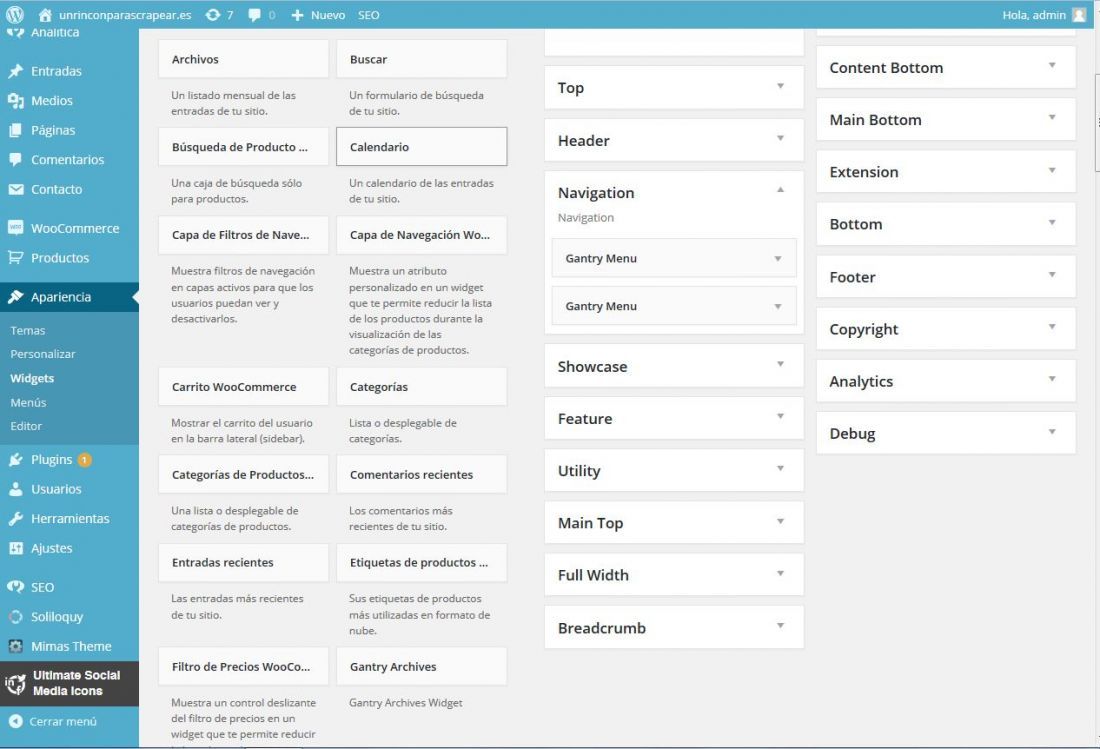Viewport: 1100px width, 749px height.
Task: Click the Contacto envelope icon
Action: tap(15, 189)
